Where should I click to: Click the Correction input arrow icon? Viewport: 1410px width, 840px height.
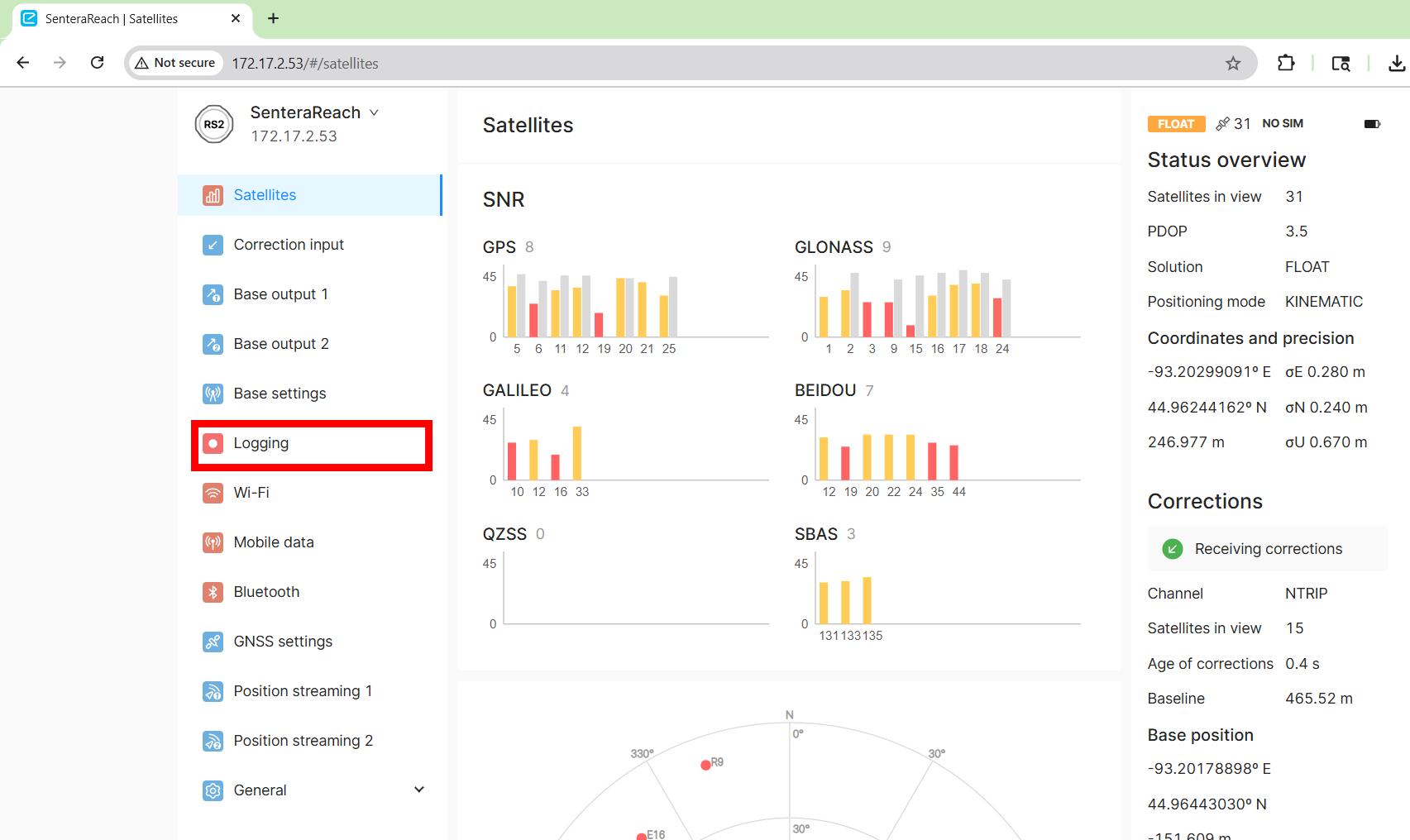213,245
